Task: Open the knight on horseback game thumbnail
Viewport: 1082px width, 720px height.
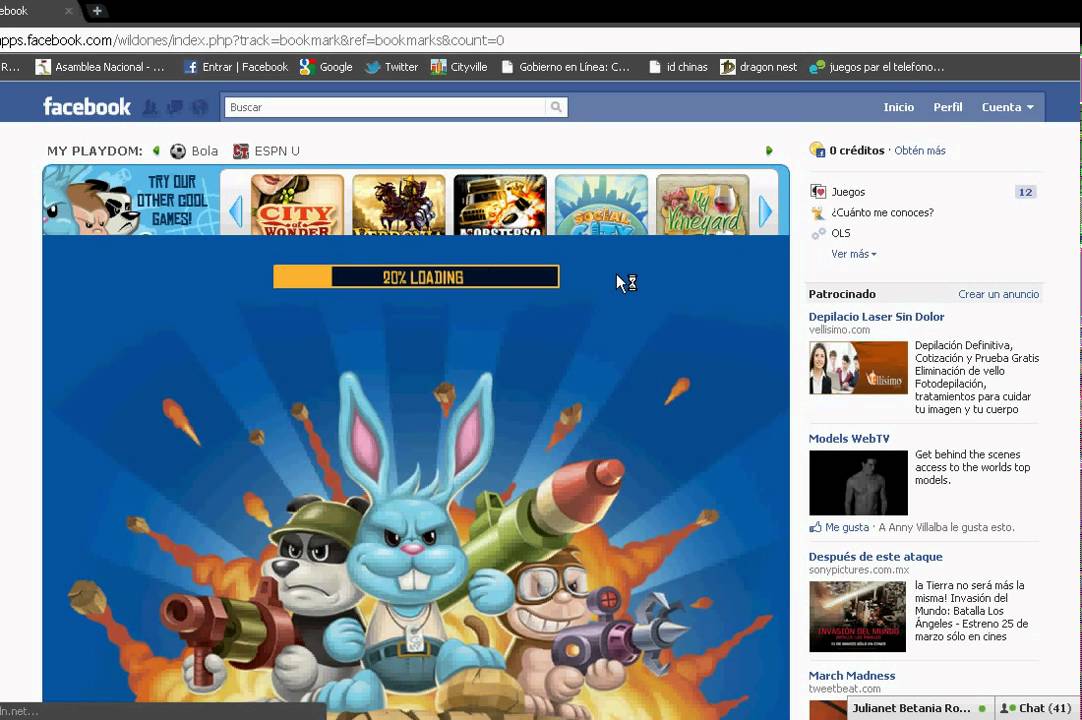Action: 399,205
